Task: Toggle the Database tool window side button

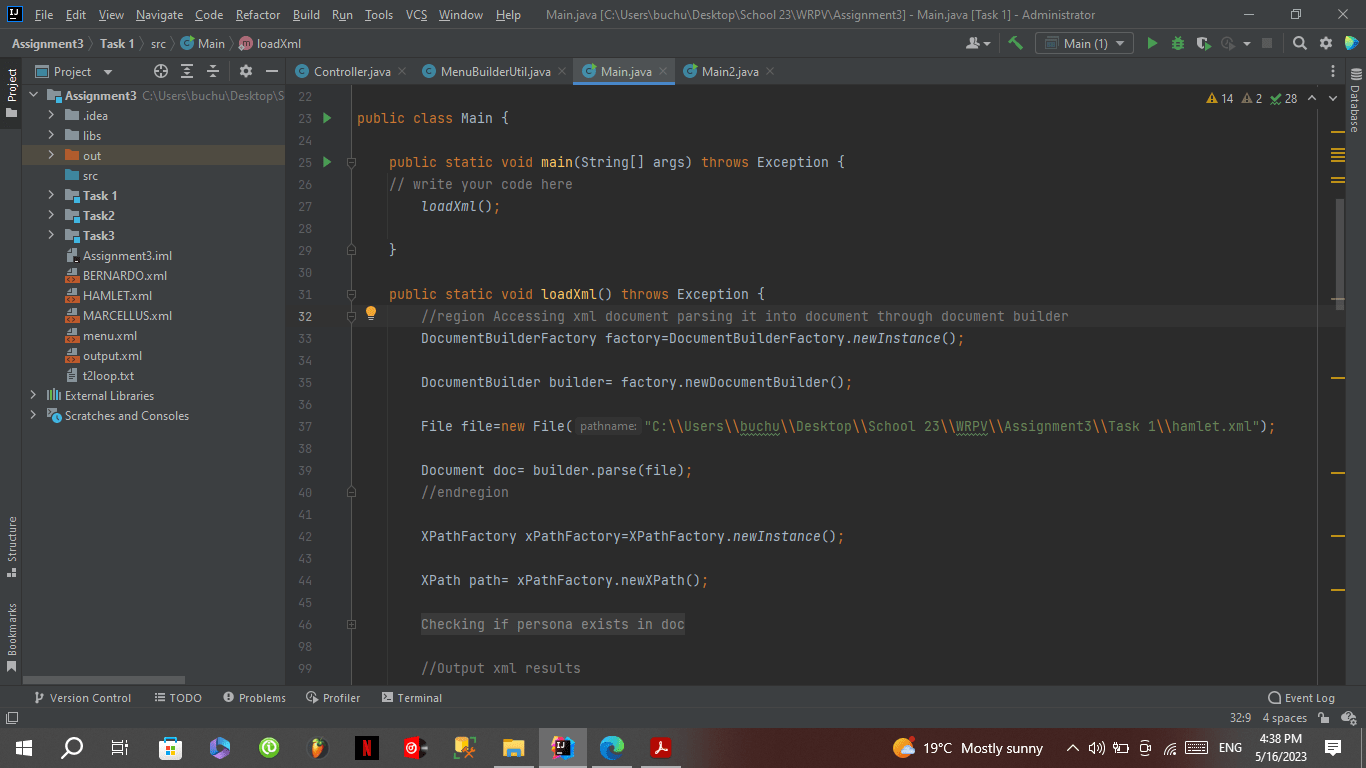Action: pyautogui.click(x=1355, y=101)
